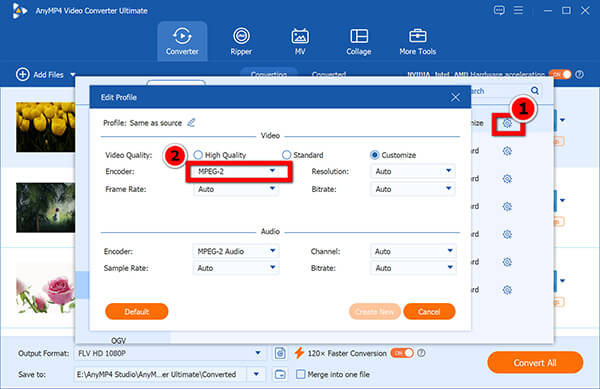Screen dimensions: 600x389
Task: Expand format dropdown arrow for first video
Action: [562, 120]
